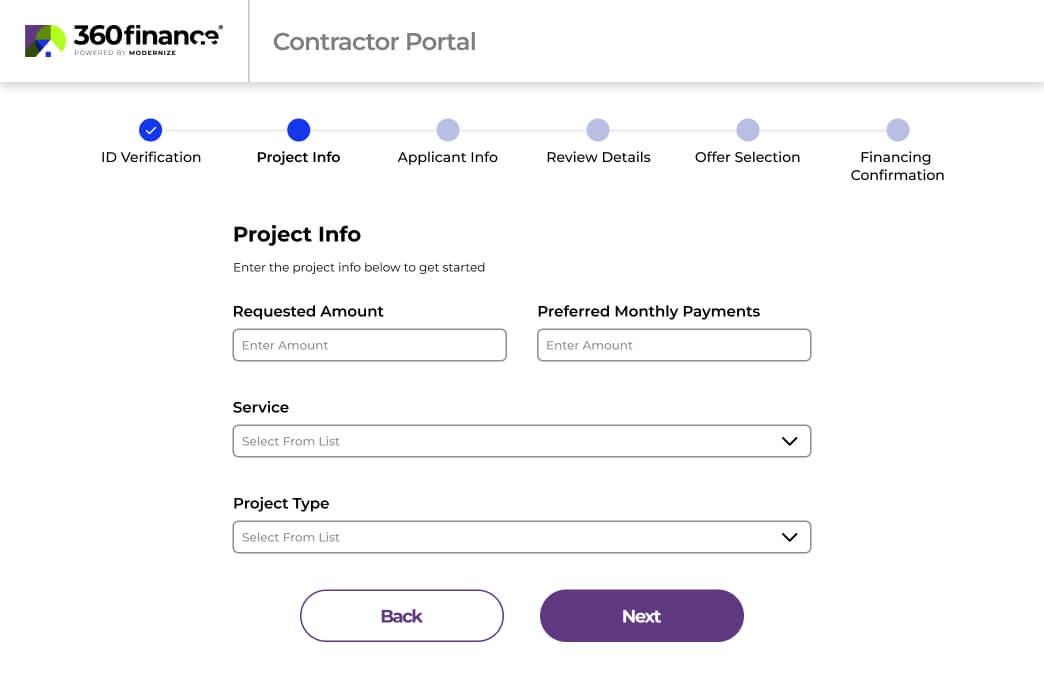
Task: Click the Project Info step circle
Action: (298, 130)
